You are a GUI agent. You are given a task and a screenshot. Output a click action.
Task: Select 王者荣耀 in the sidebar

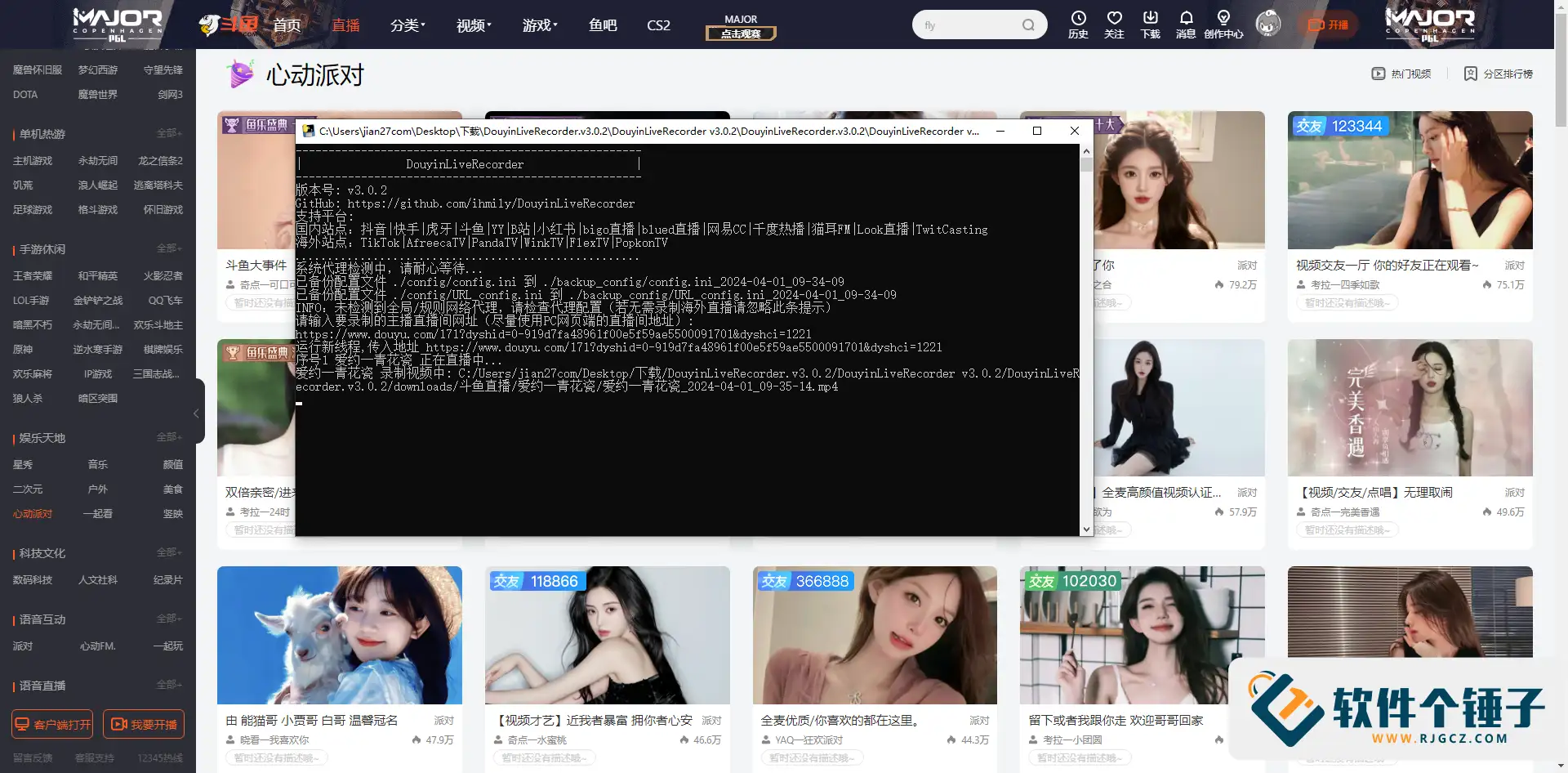[33, 276]
